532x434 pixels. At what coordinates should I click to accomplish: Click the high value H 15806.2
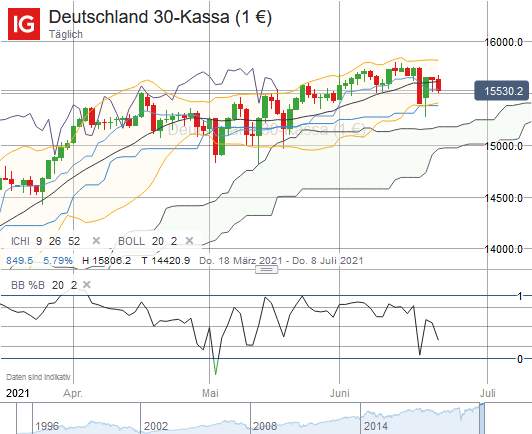coord(107,261)
